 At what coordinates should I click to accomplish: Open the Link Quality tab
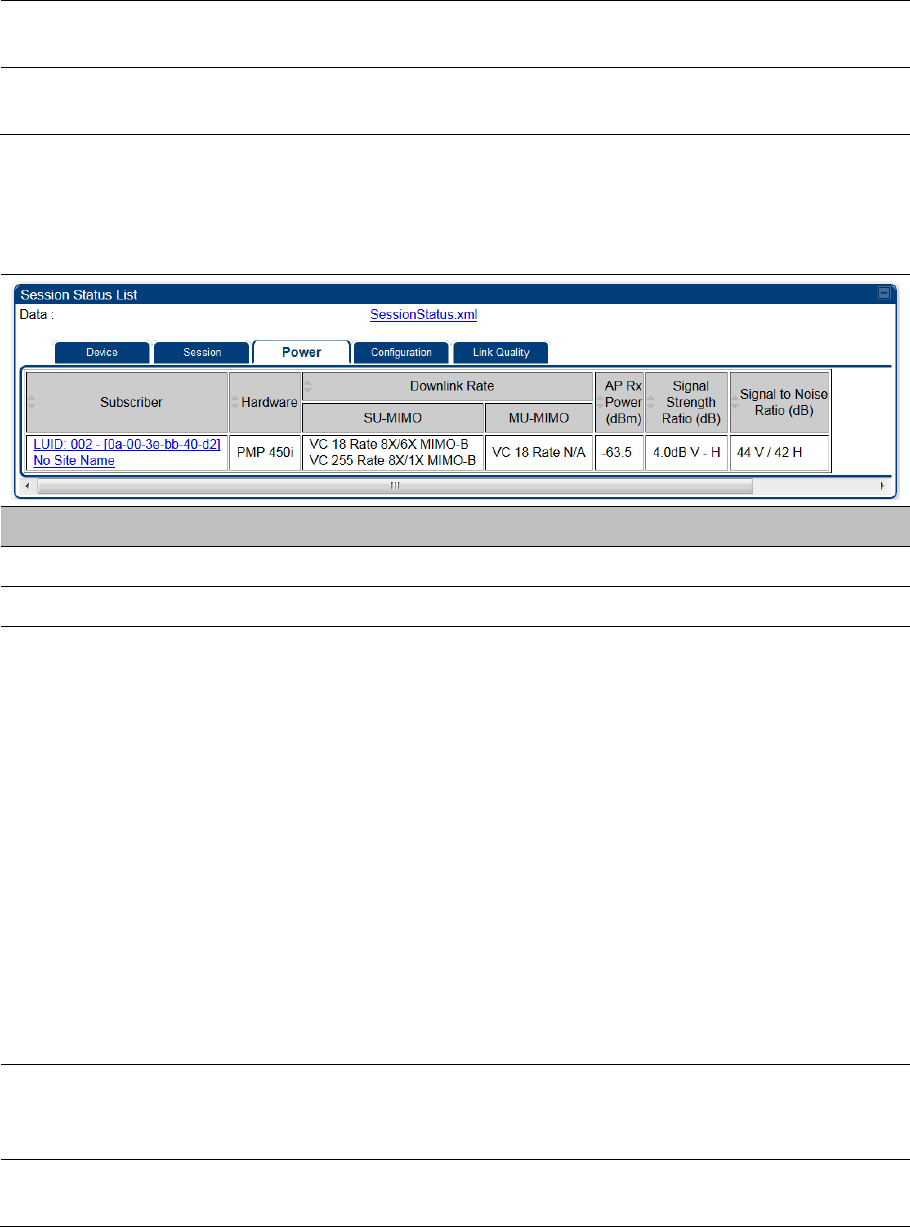(x=501, y=352)
